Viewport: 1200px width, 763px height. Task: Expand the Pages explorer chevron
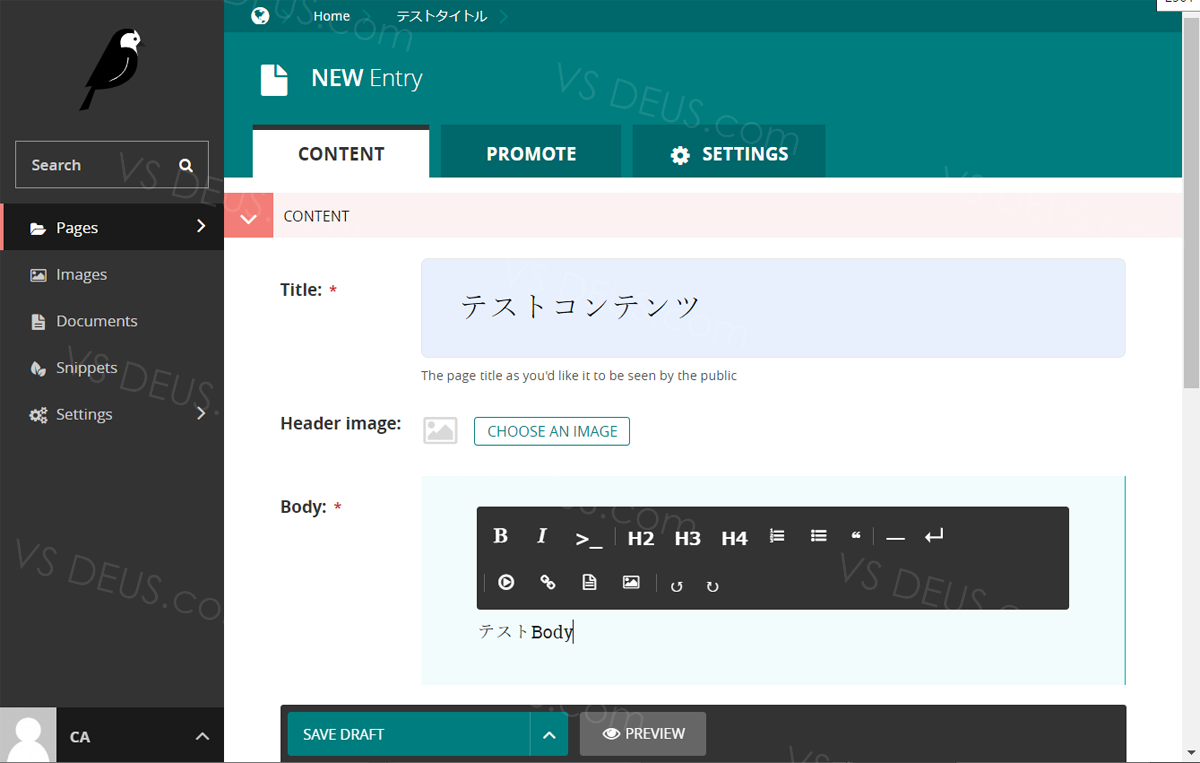[201, 226]
